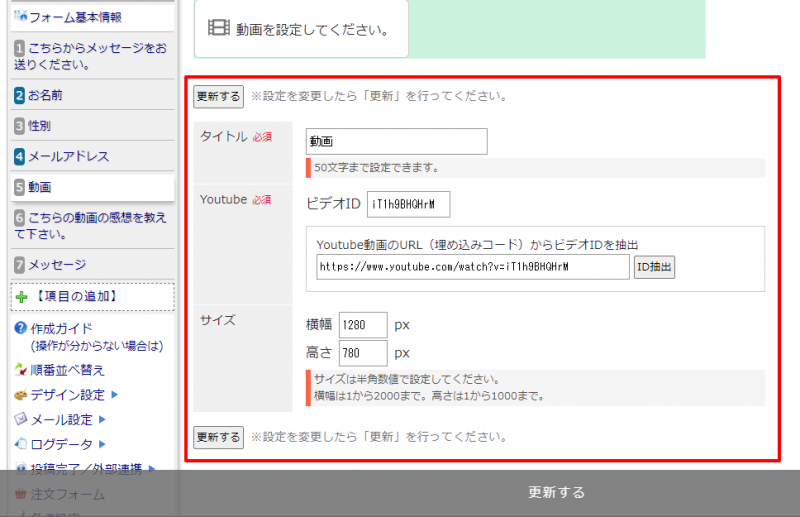800x517 pixels.
Task: Click the ビデオID input field
Action: click(x=408, y=204)
